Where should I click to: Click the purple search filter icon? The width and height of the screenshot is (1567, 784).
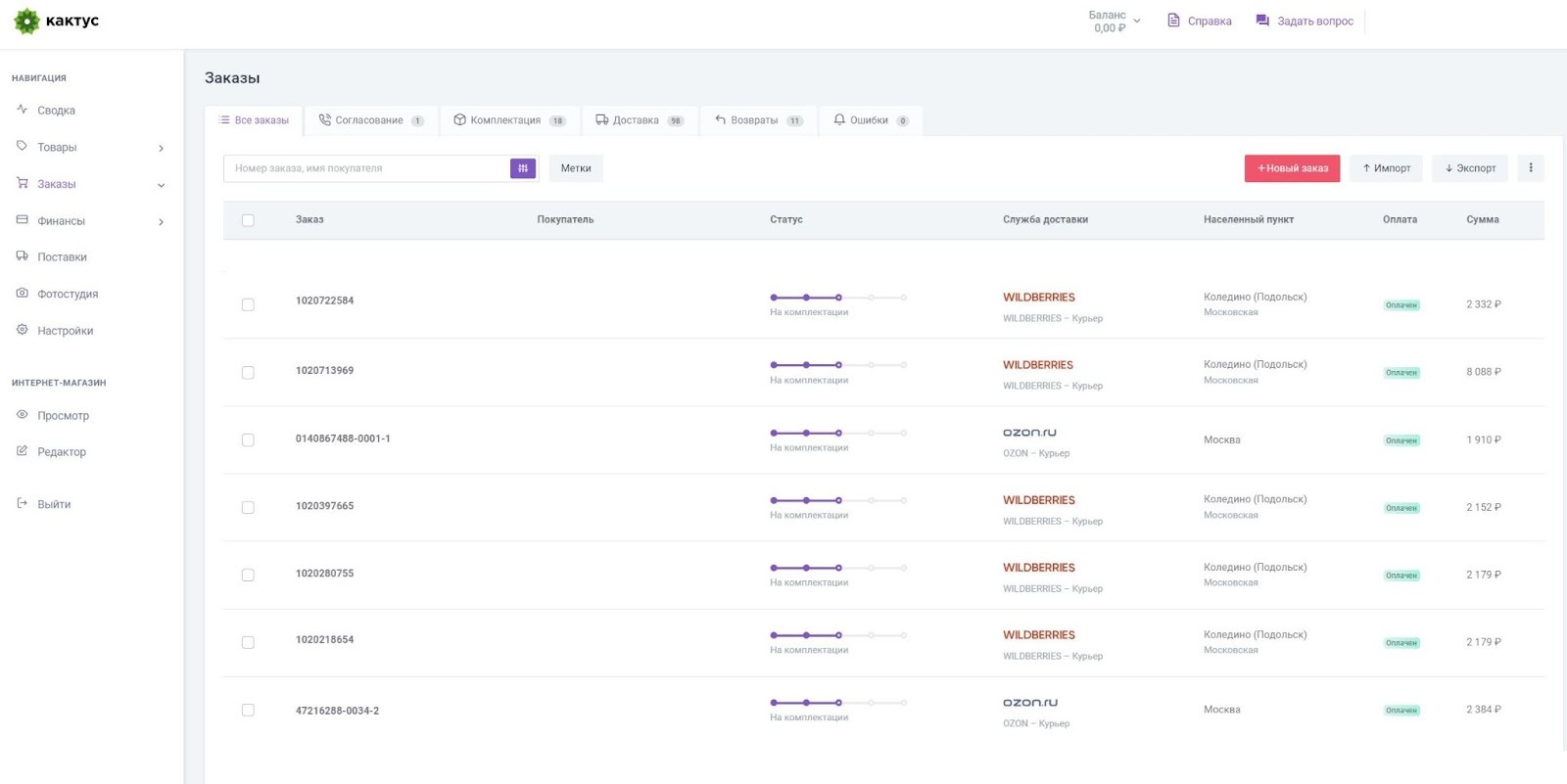point(523,168)
